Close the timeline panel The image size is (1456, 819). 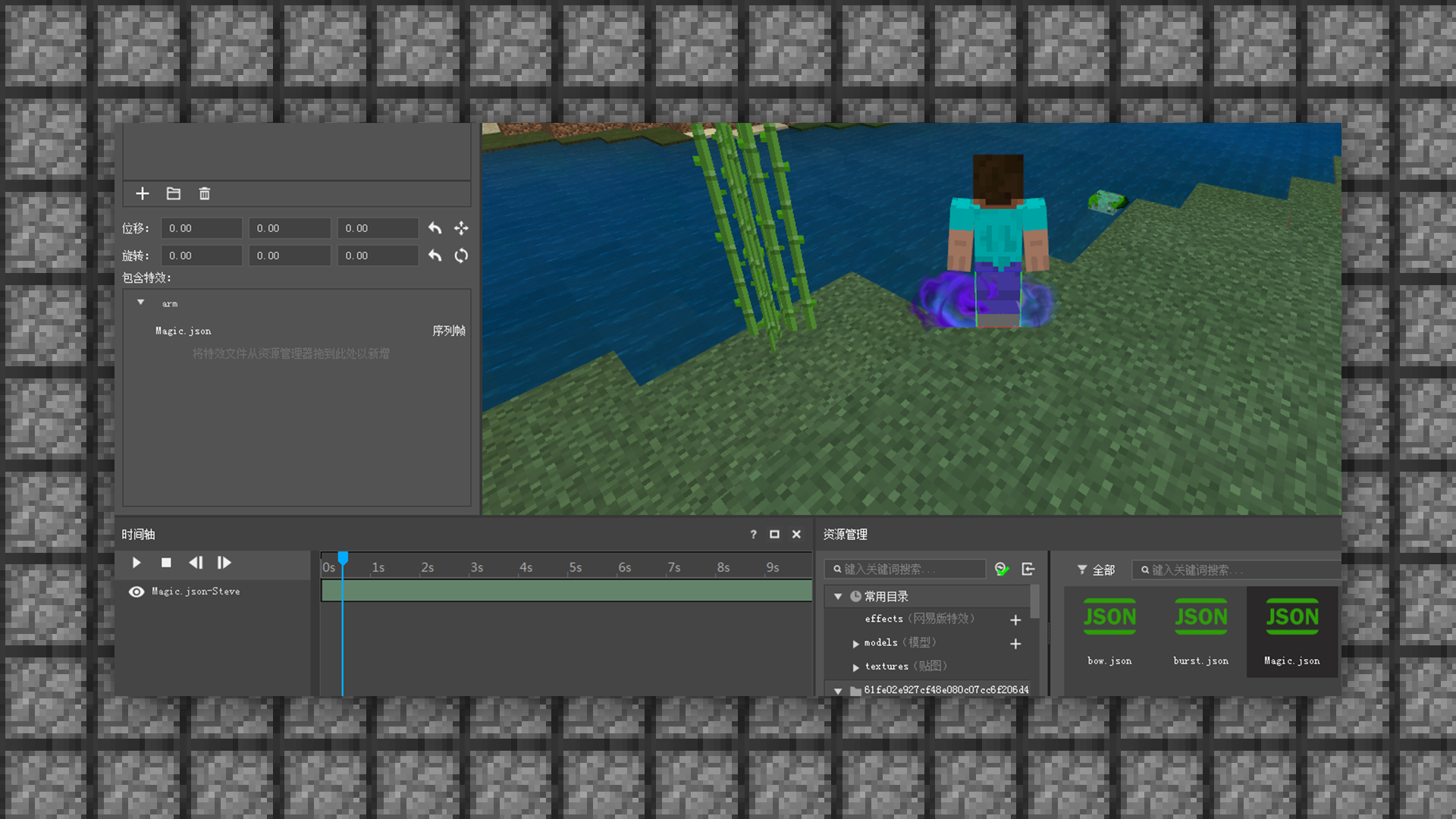[796, 535]
